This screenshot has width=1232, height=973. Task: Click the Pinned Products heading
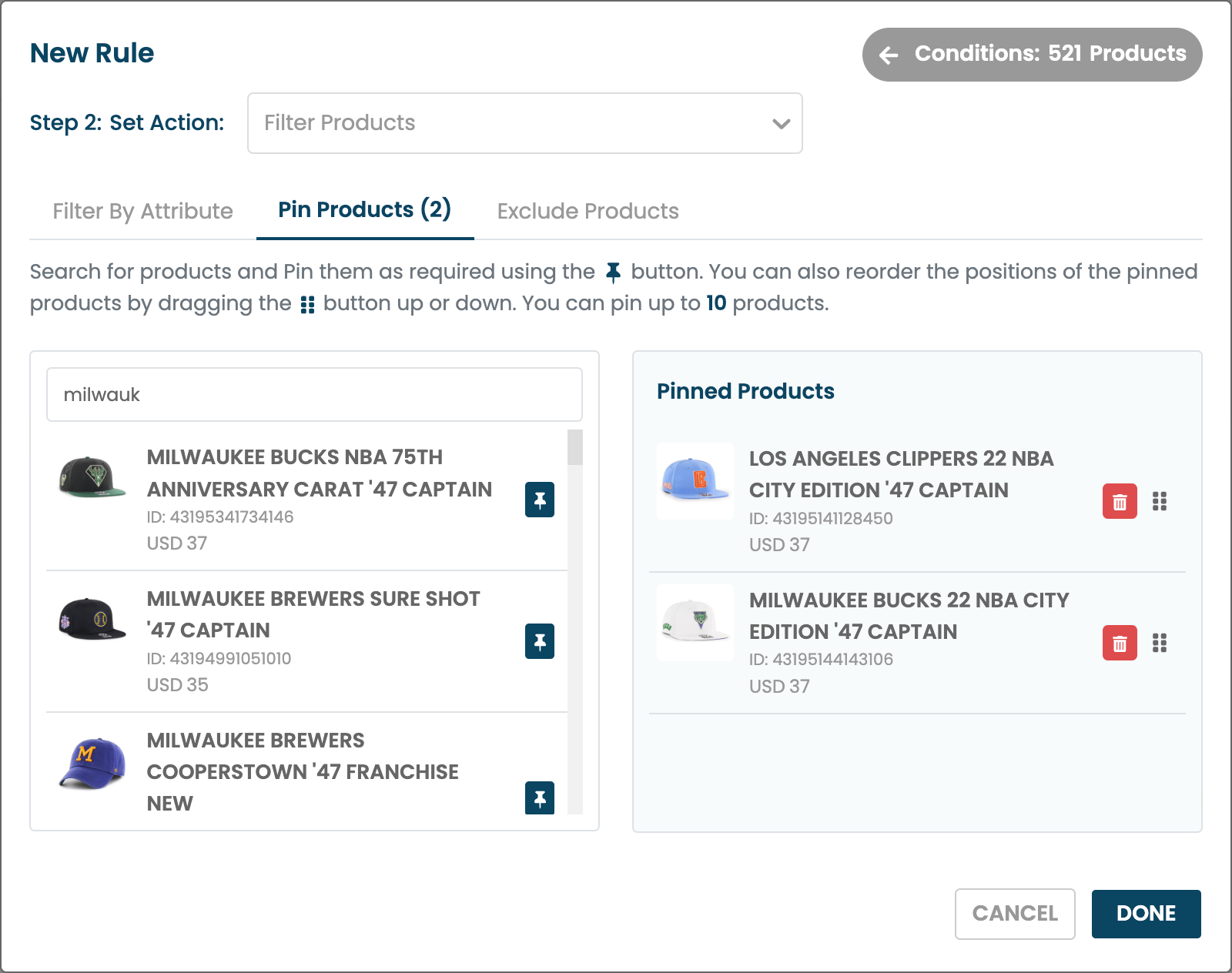[x=745, y=391]
